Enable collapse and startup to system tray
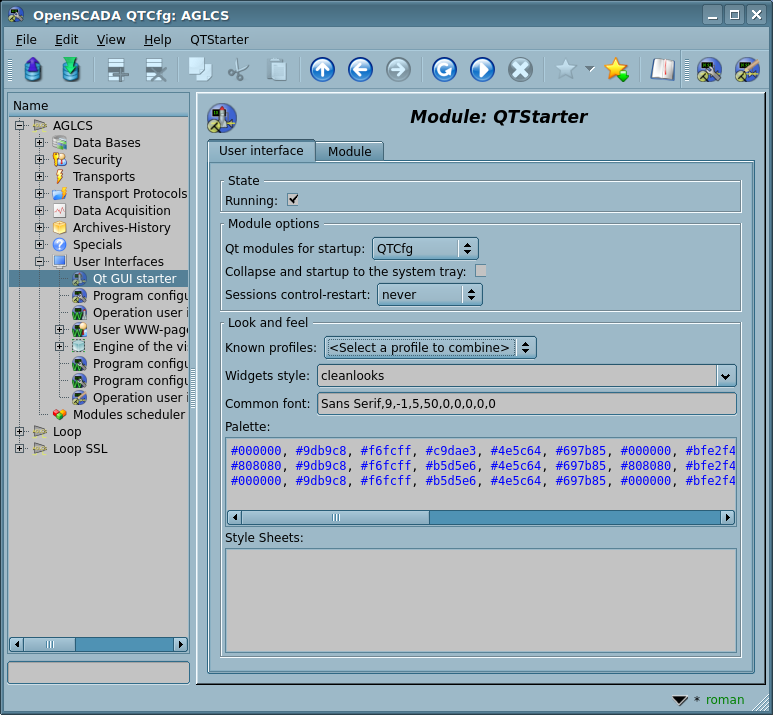The image size is (773, 715). (481, 271)
